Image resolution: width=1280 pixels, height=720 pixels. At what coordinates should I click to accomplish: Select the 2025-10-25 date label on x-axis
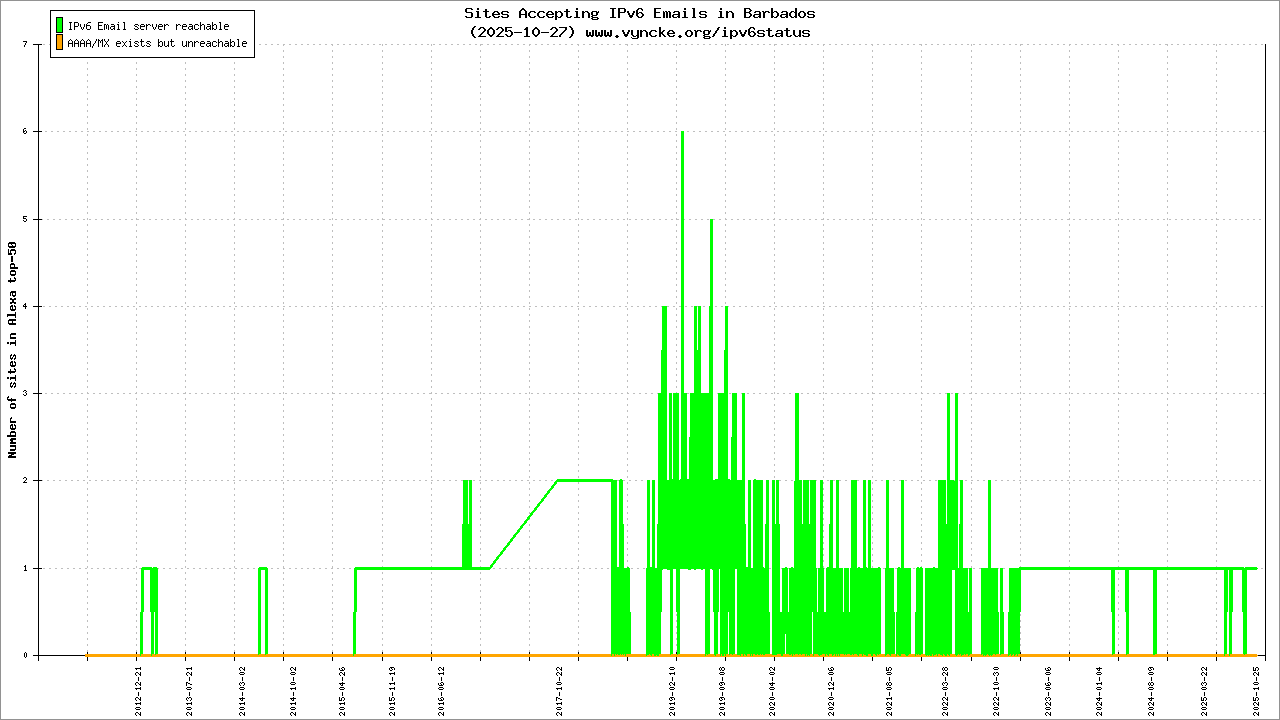tap(1255, 689)
